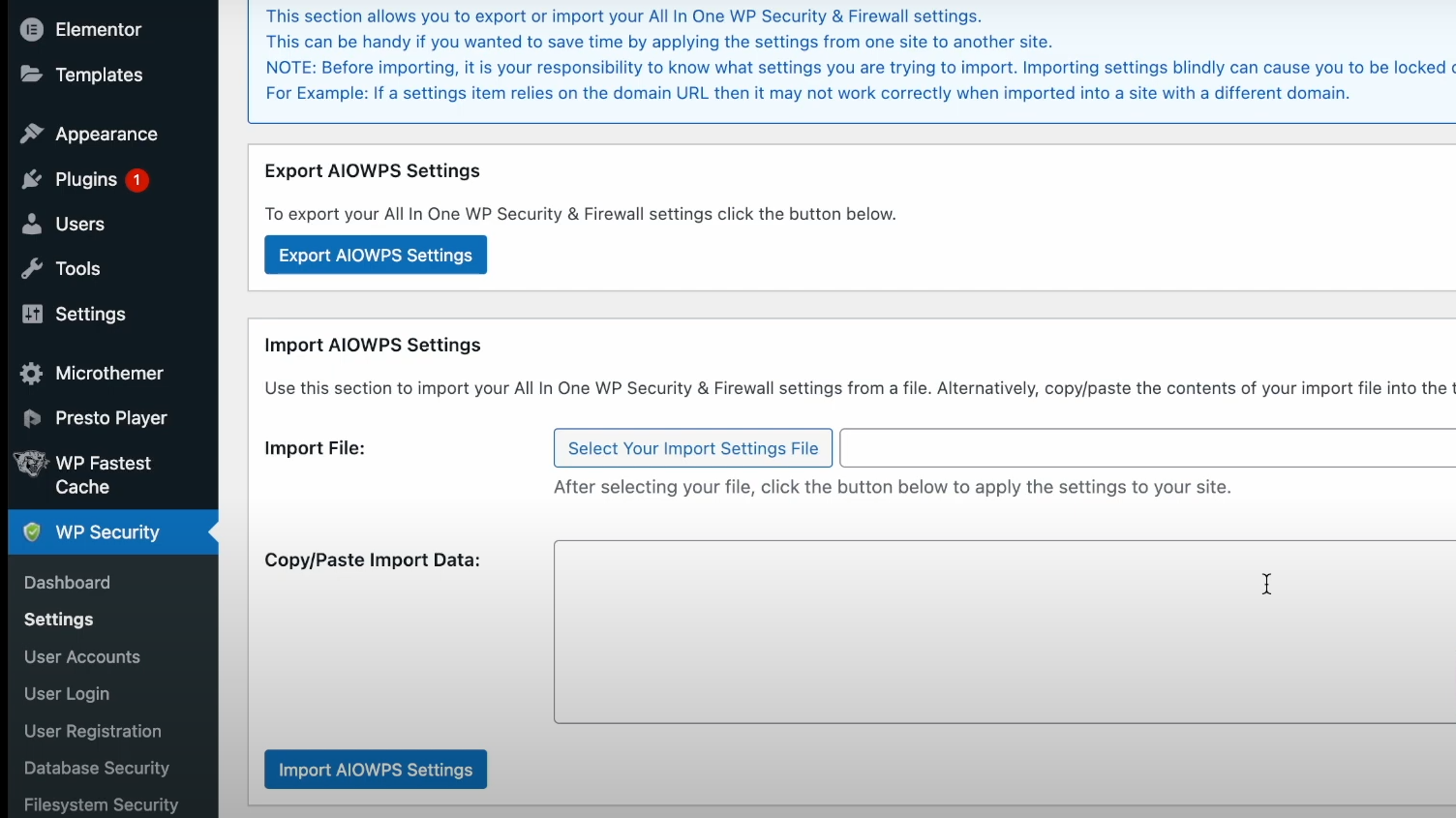The height and width of the screenshot is (818, 1456).
Task: Click the WP Fastest Cache cheetah icon
Action: 31,464
